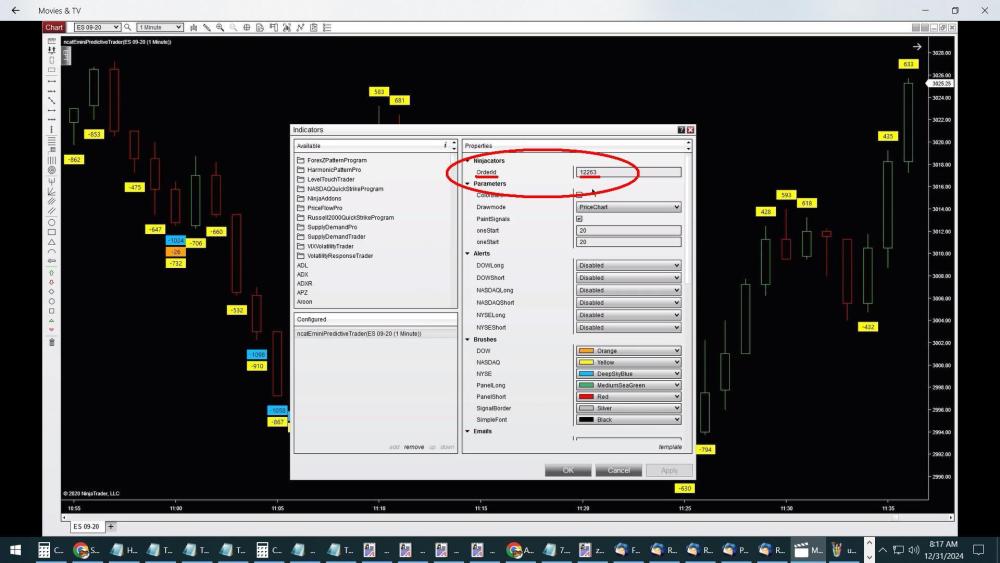Click the crosshair cursor toolbar icon
The height and width of the screenshot is (563, 1000).
click(x=247, y=27)
